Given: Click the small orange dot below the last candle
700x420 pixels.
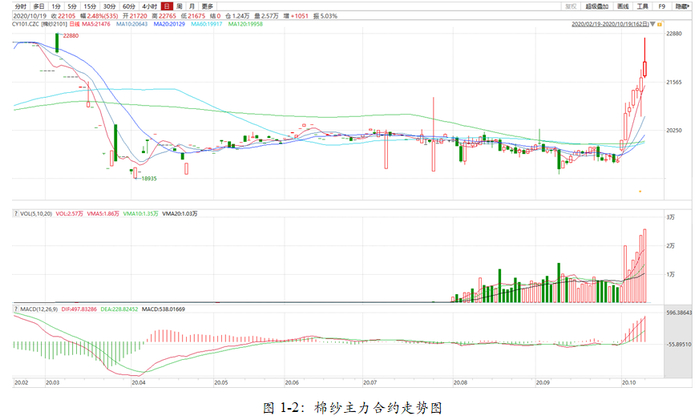Looking at the screenshot, I should coord(640,191).
